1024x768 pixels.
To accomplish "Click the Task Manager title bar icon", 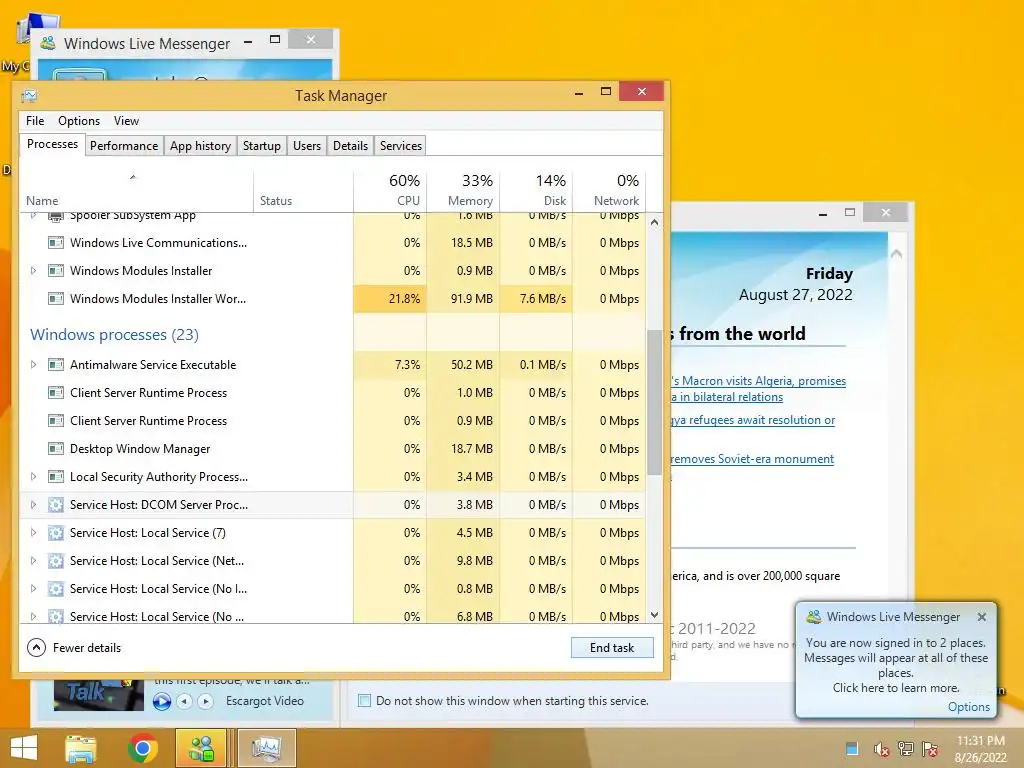I will [x=29, y=96].
